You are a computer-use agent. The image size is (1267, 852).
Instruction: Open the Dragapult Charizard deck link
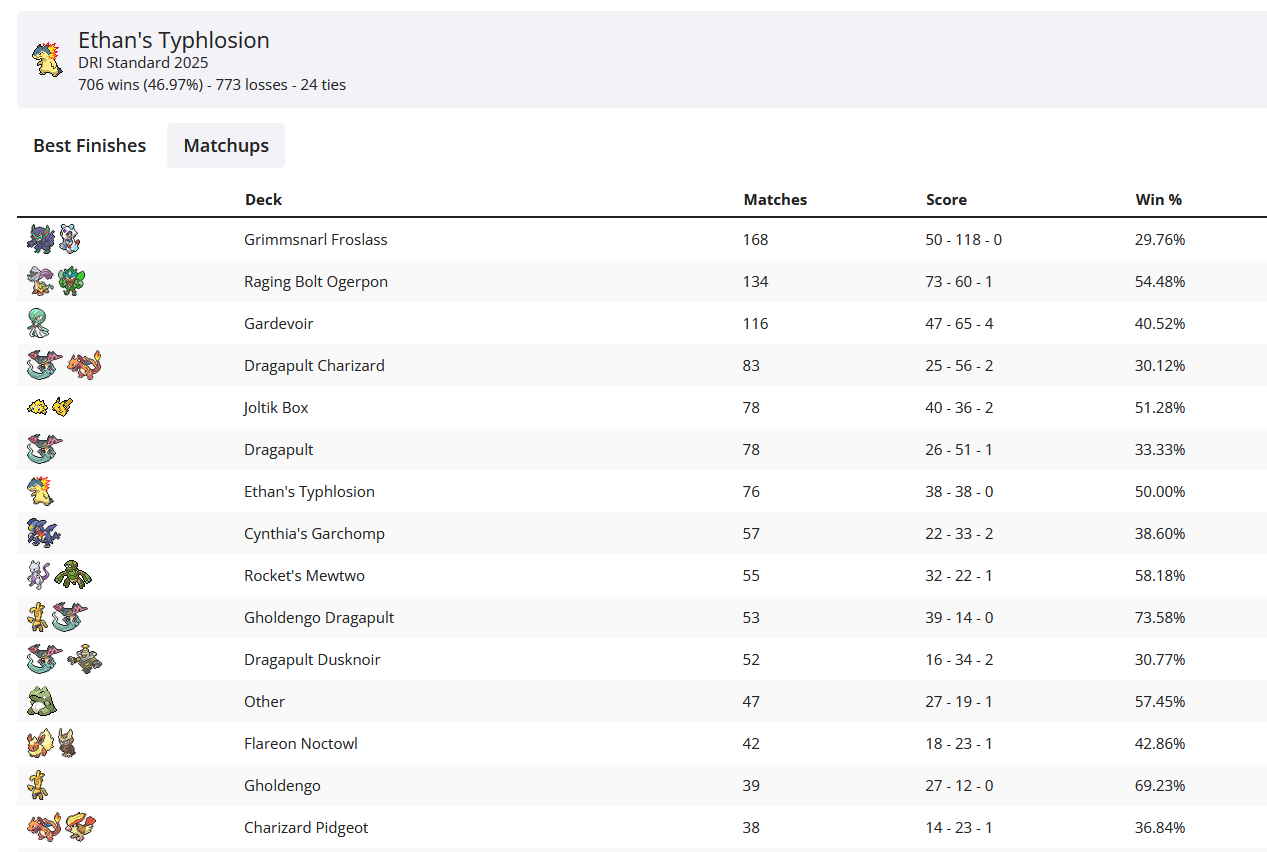[x=314, y=366]
